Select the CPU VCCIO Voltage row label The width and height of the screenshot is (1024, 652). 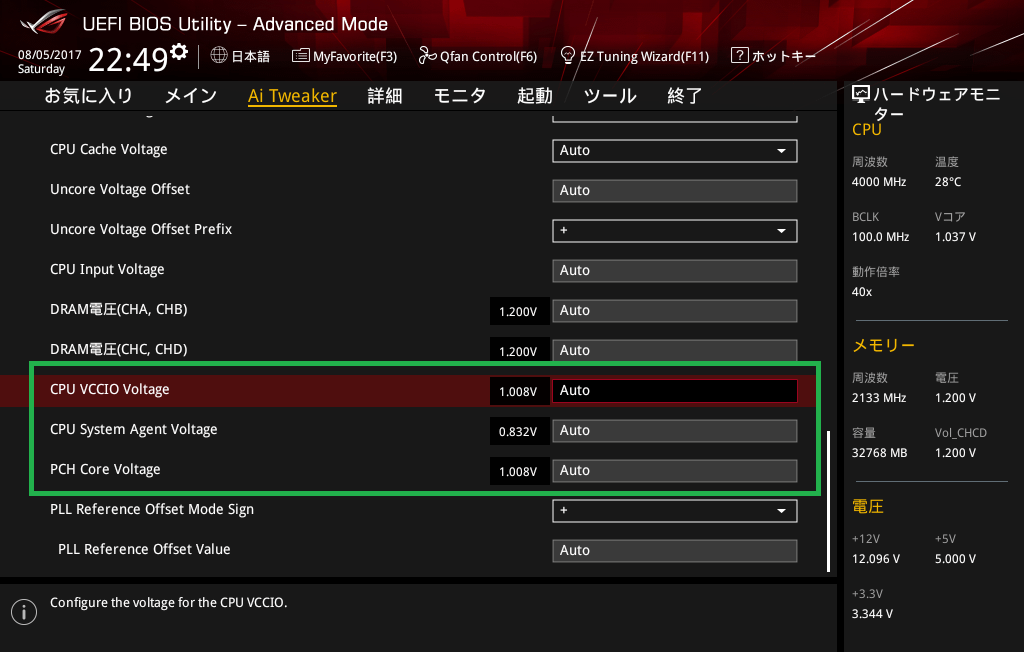click(x=110, y=389)
